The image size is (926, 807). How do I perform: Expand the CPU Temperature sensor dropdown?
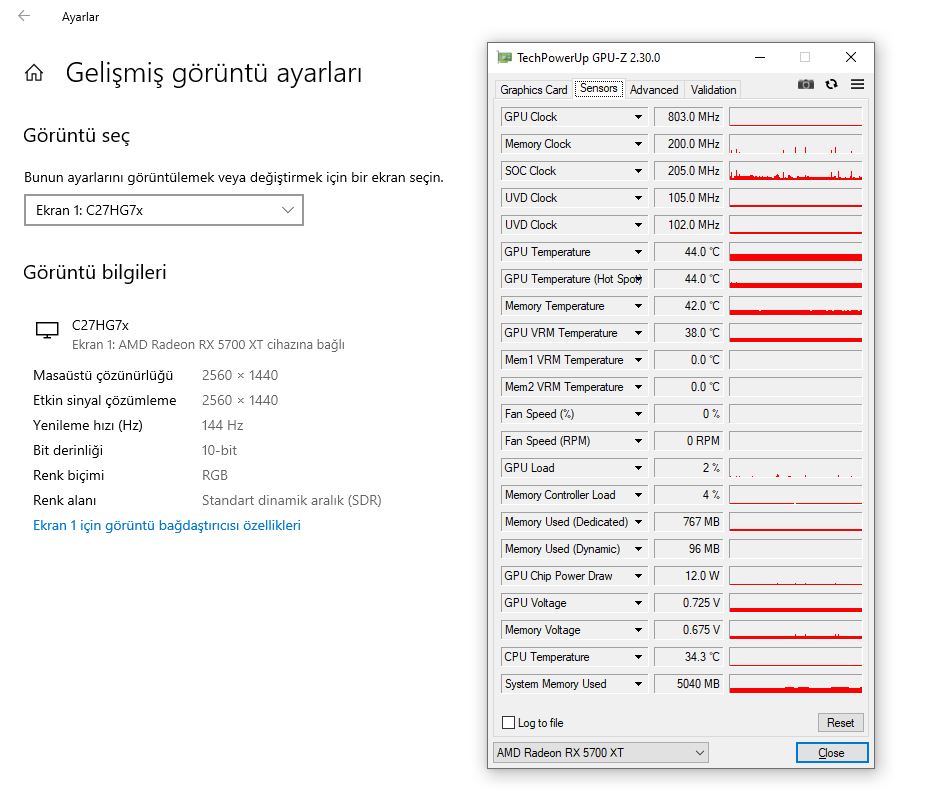[x=638, y=657]
